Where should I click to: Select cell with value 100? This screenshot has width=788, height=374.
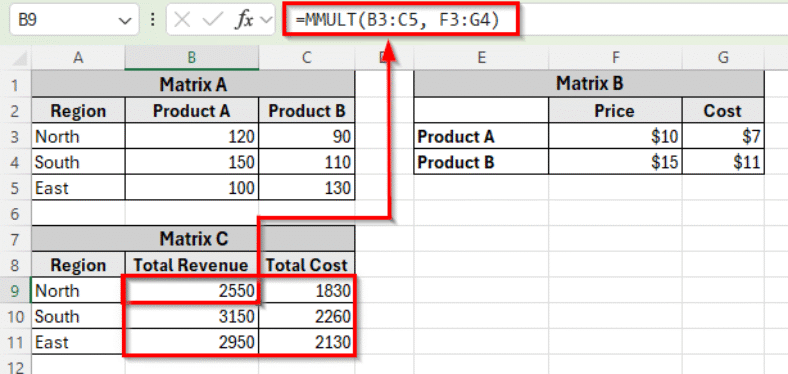point(191,188)
